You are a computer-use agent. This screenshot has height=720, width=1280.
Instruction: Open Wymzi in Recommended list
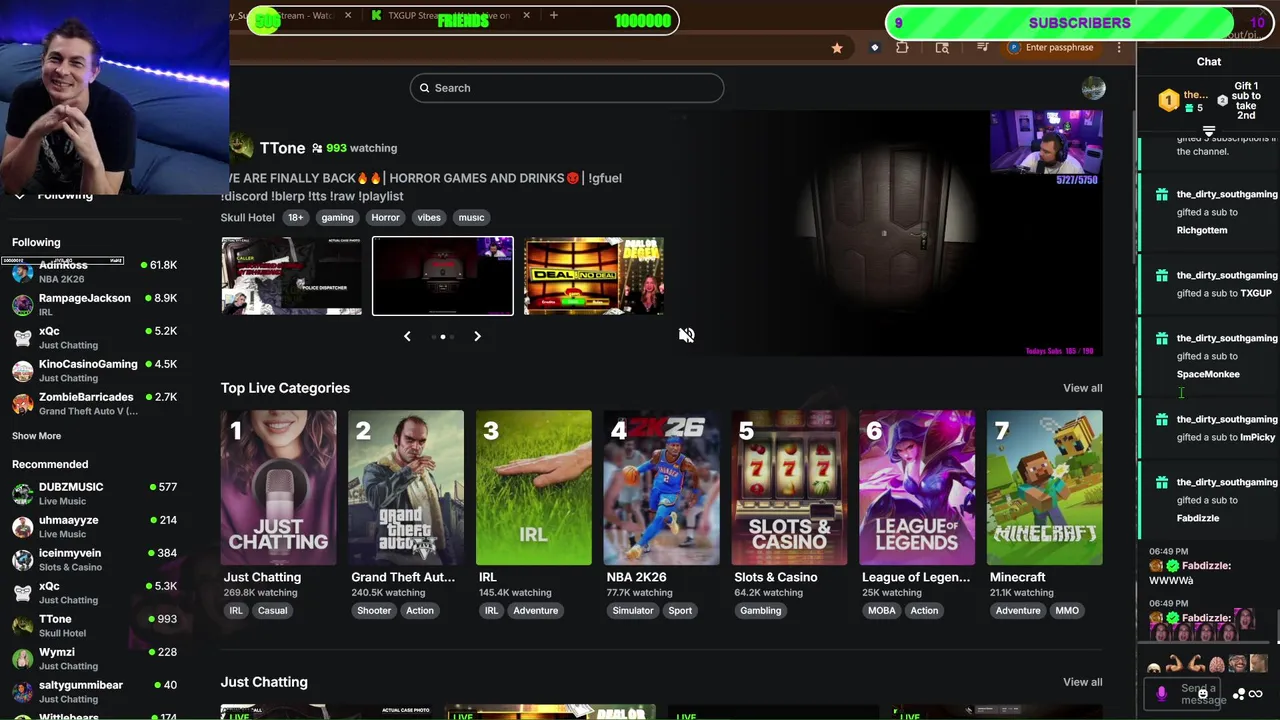coord(95,658)
